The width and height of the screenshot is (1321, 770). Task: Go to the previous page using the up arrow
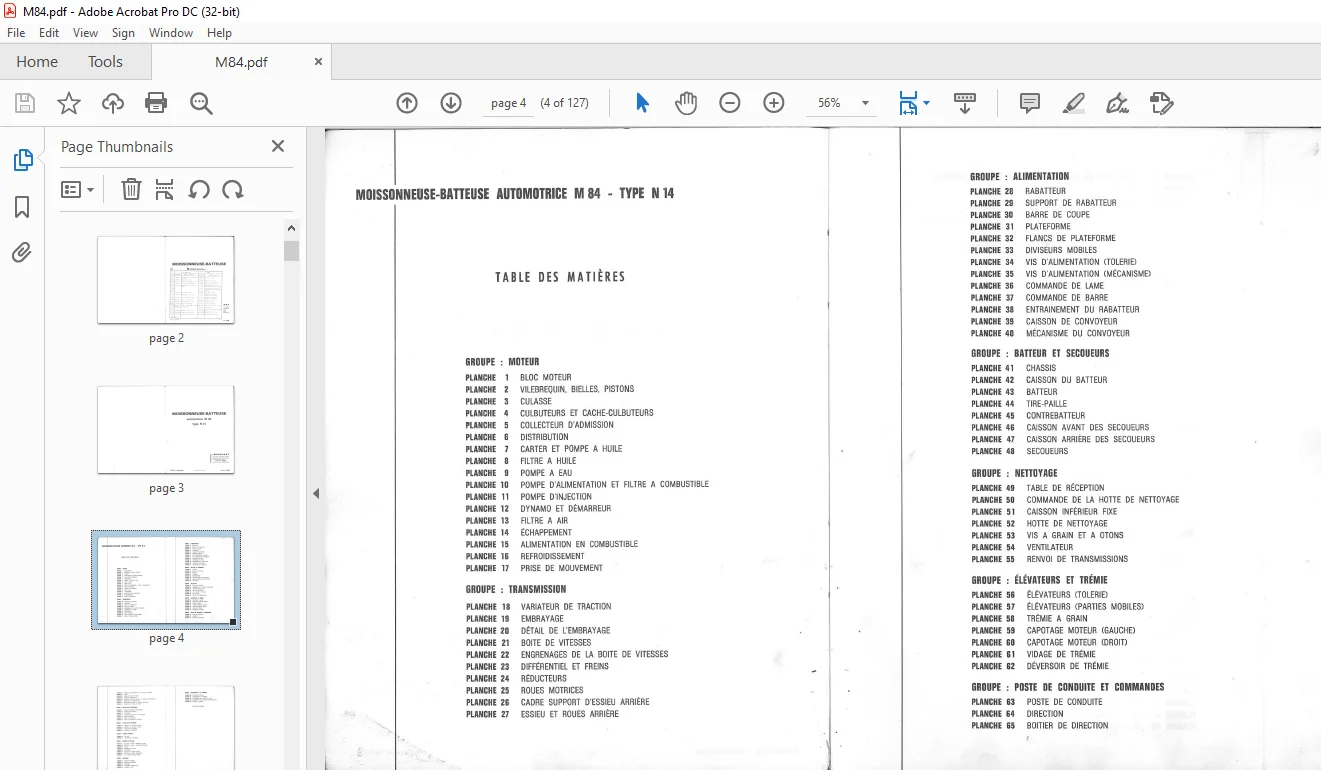click(x=407, y=103)
